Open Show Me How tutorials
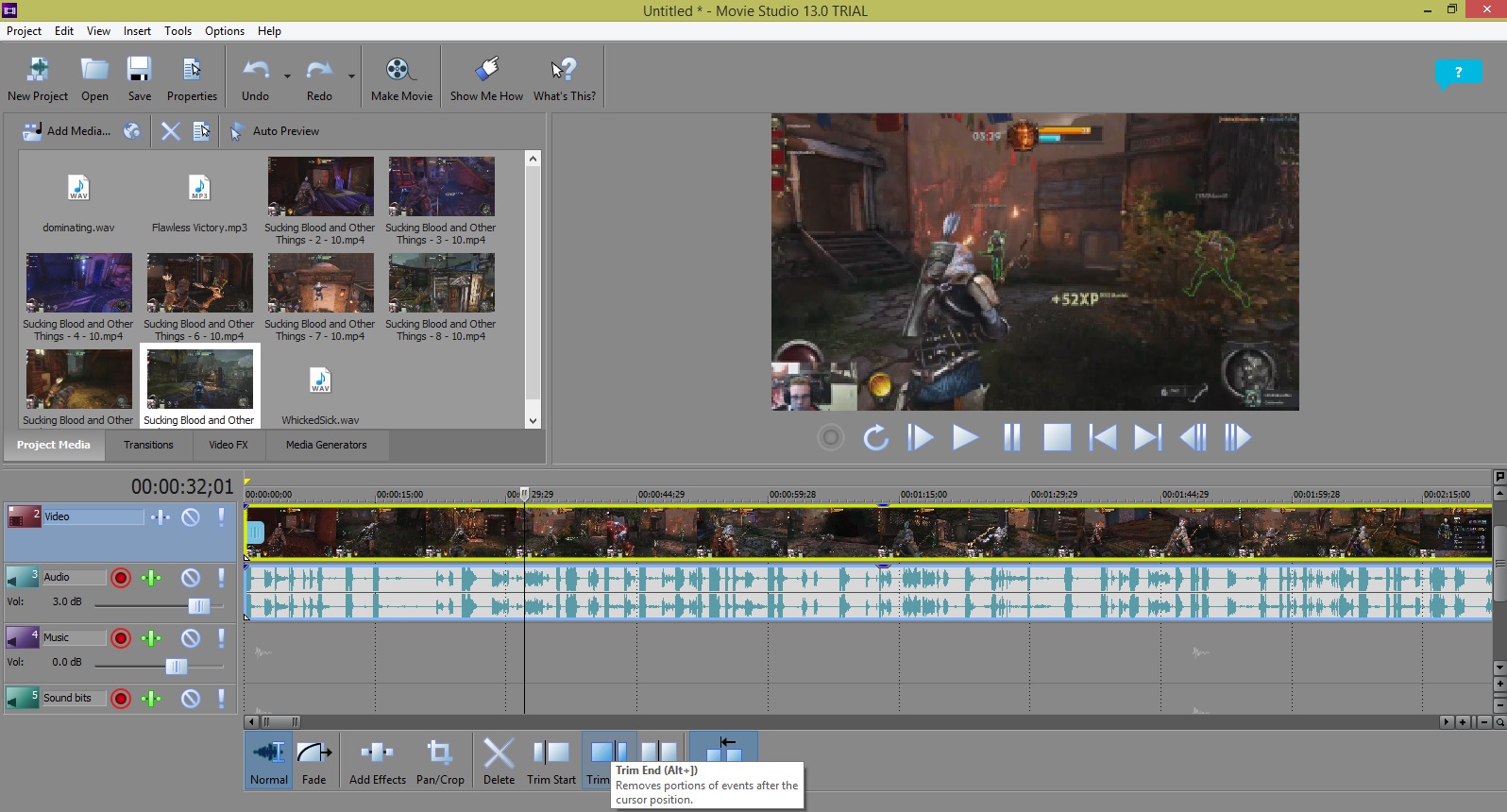This screenshot has width=1507, height=812. coord(486,78)
